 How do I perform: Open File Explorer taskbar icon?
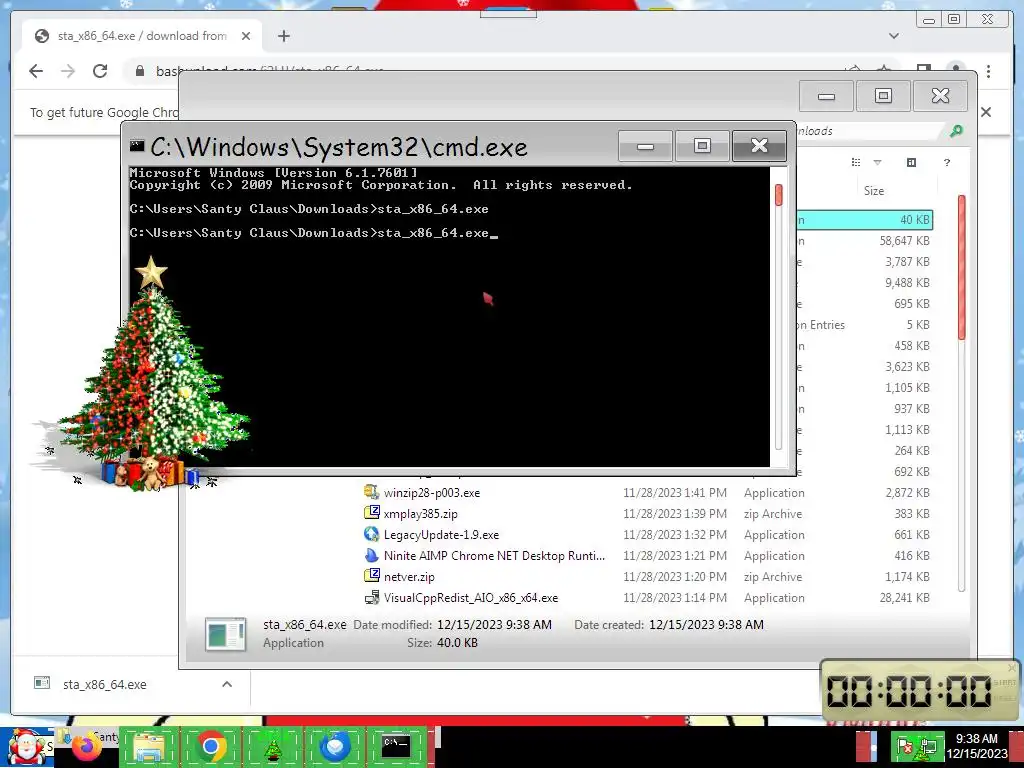point(148,747)
